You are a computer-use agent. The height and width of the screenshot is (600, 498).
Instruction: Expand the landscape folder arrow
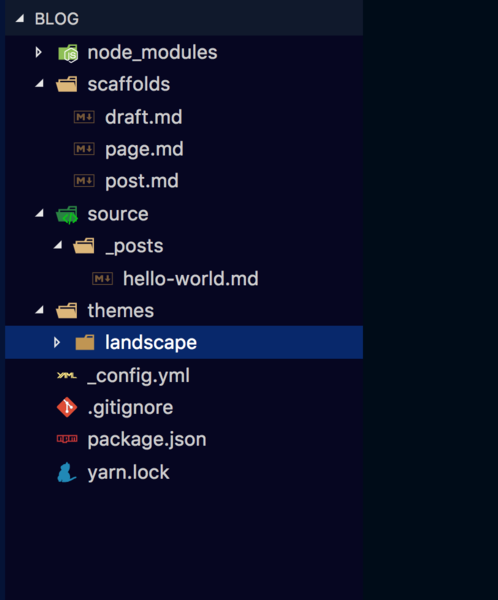(x=57, y=342)
